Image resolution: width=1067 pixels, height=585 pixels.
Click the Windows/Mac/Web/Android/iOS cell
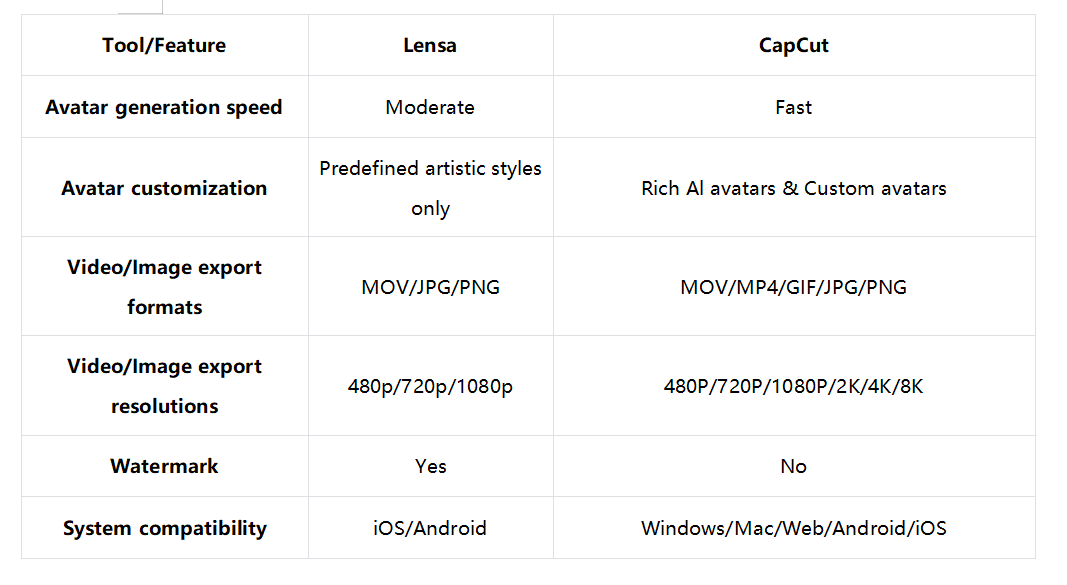tap(793, 528)
